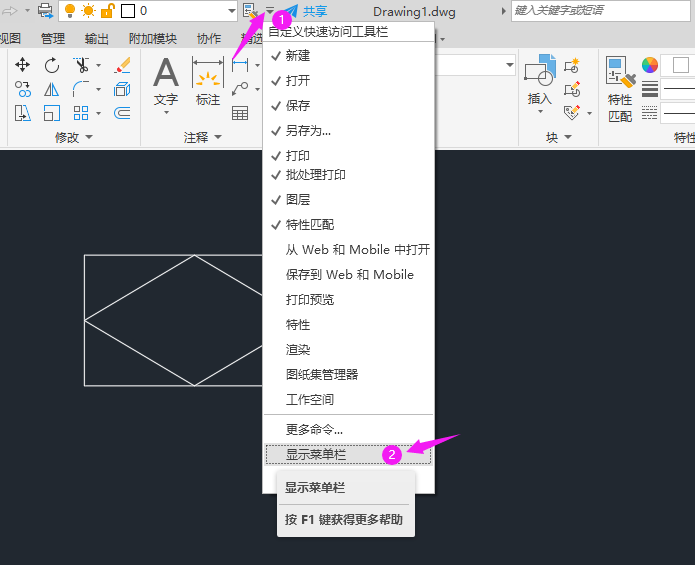Open the 附加模块 ribbon tab
Viewport: 695px width, 565px height.
(x=152, y=39)
